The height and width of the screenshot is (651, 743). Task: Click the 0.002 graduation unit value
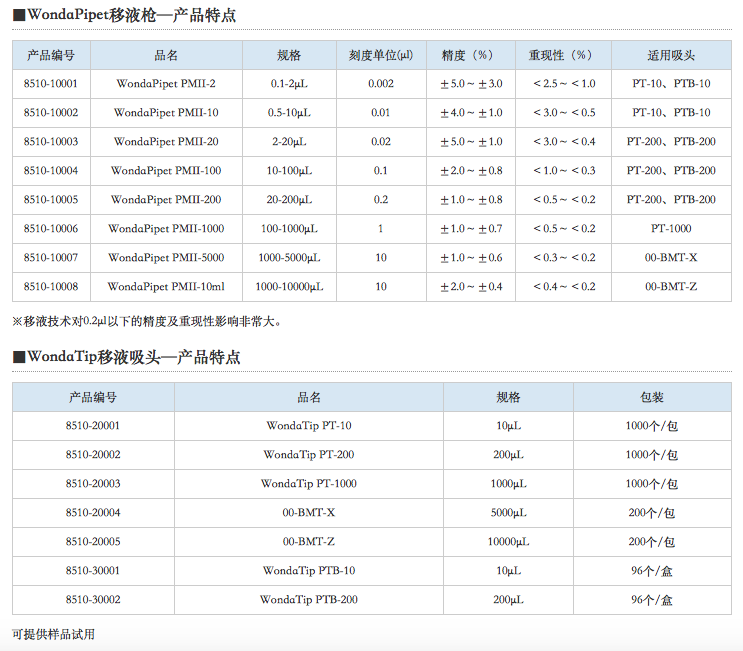click(x=381, y=84)
